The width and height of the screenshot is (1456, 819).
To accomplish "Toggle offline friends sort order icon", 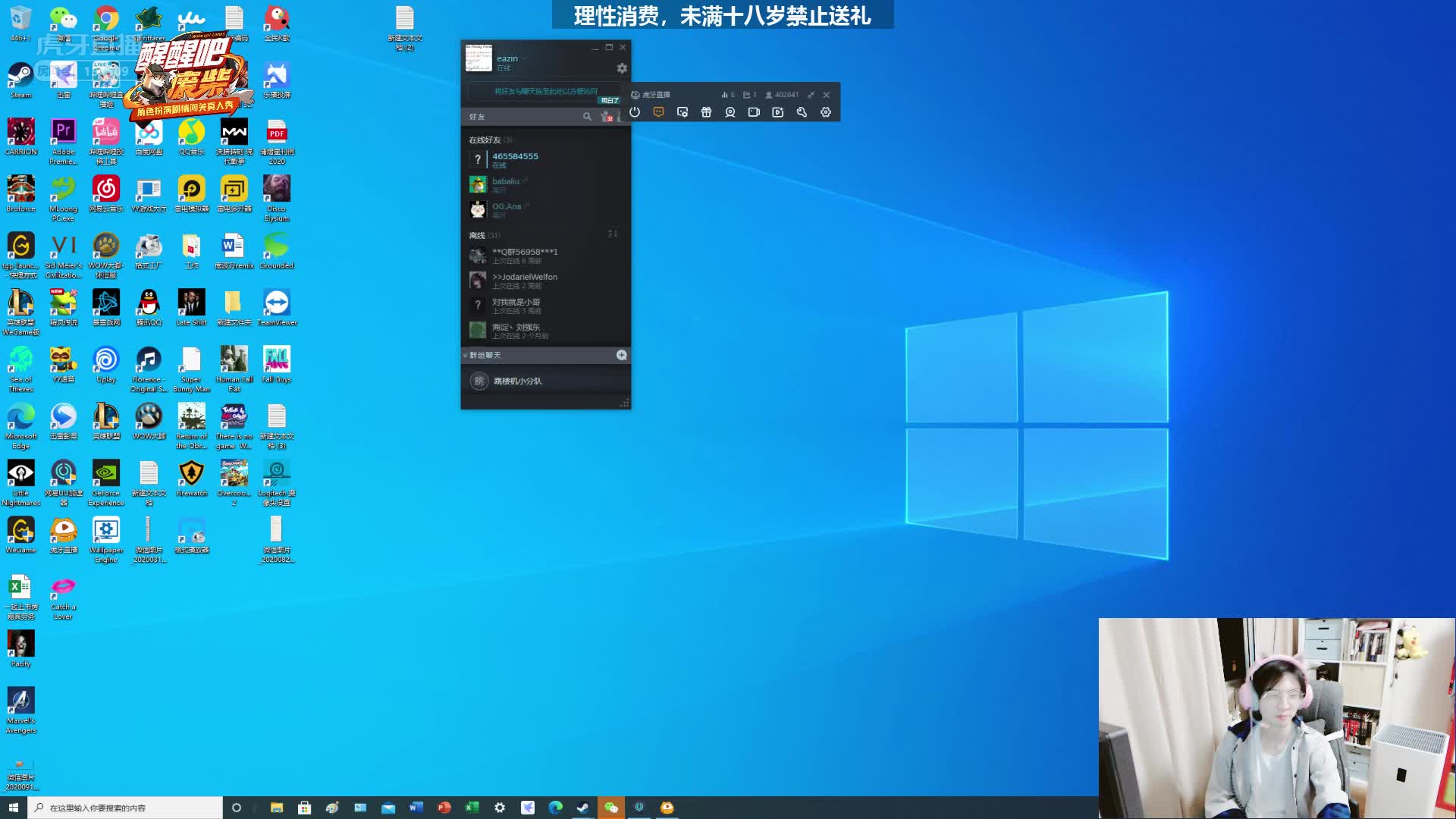I will 613,234.
